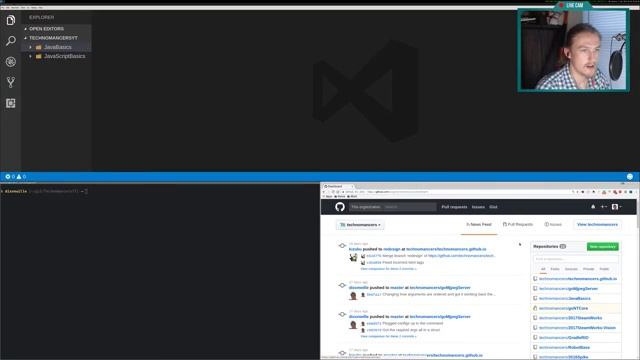
Task: Click repo icon beside 2017SteamWorks-Vision
Action: pos(535,328)
